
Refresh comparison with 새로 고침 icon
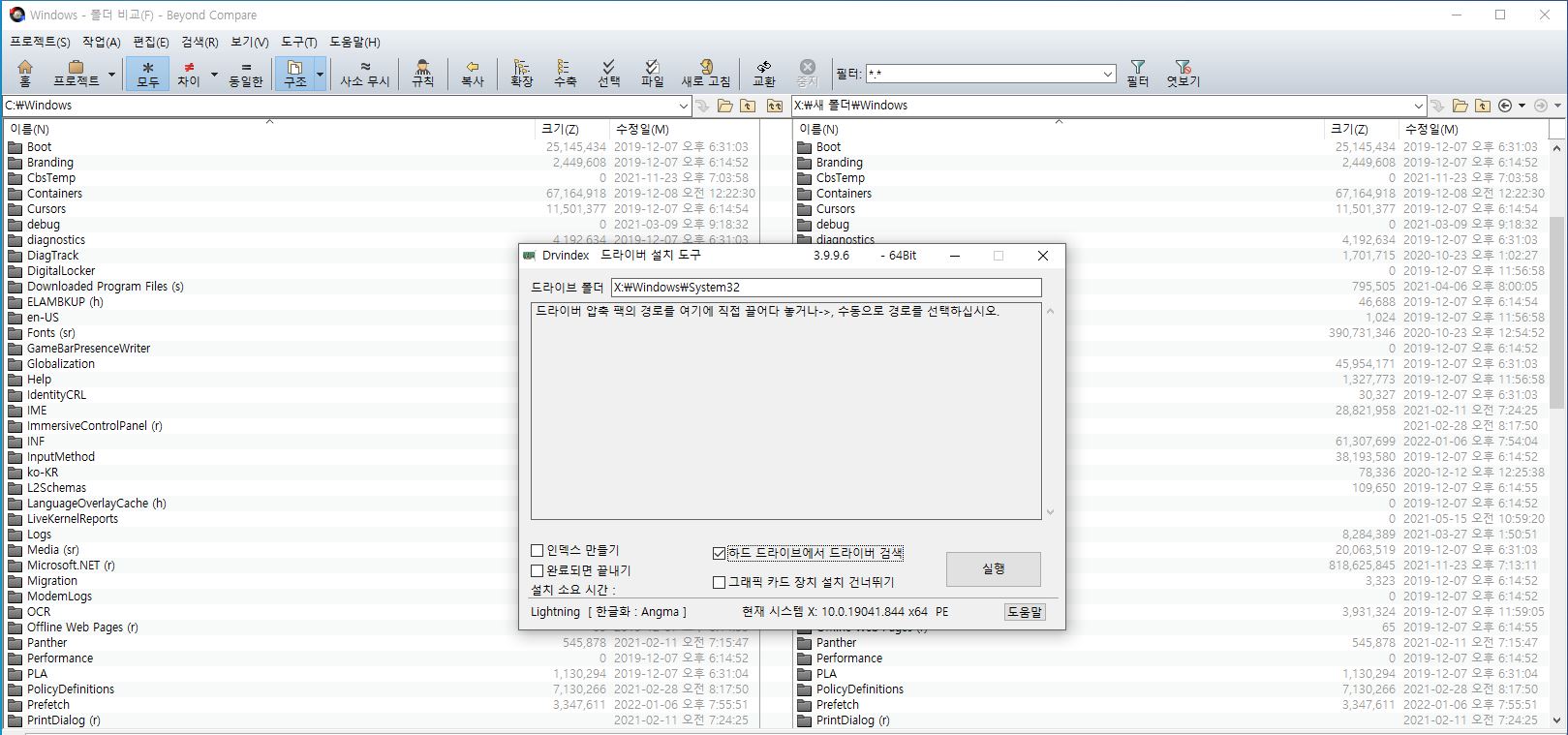pyautogui.click(x=706, y=73)
